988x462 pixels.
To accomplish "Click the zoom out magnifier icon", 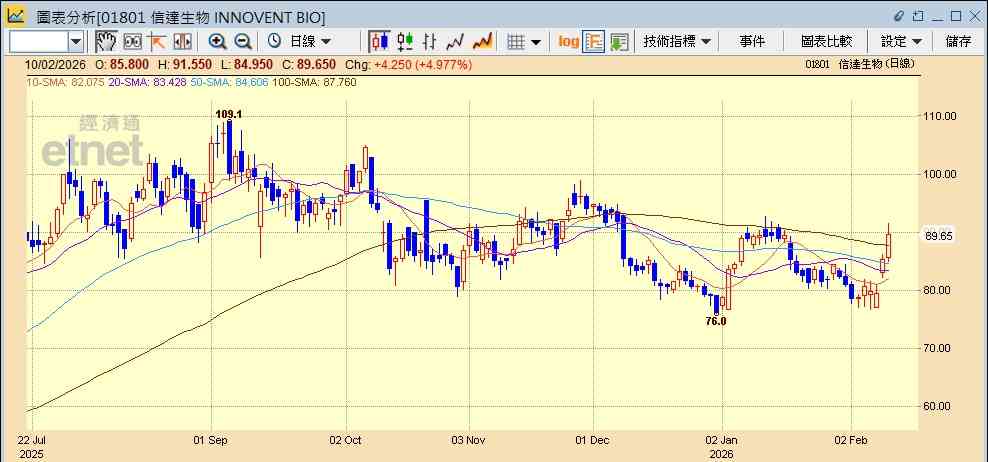I will [x=243, y=42].
